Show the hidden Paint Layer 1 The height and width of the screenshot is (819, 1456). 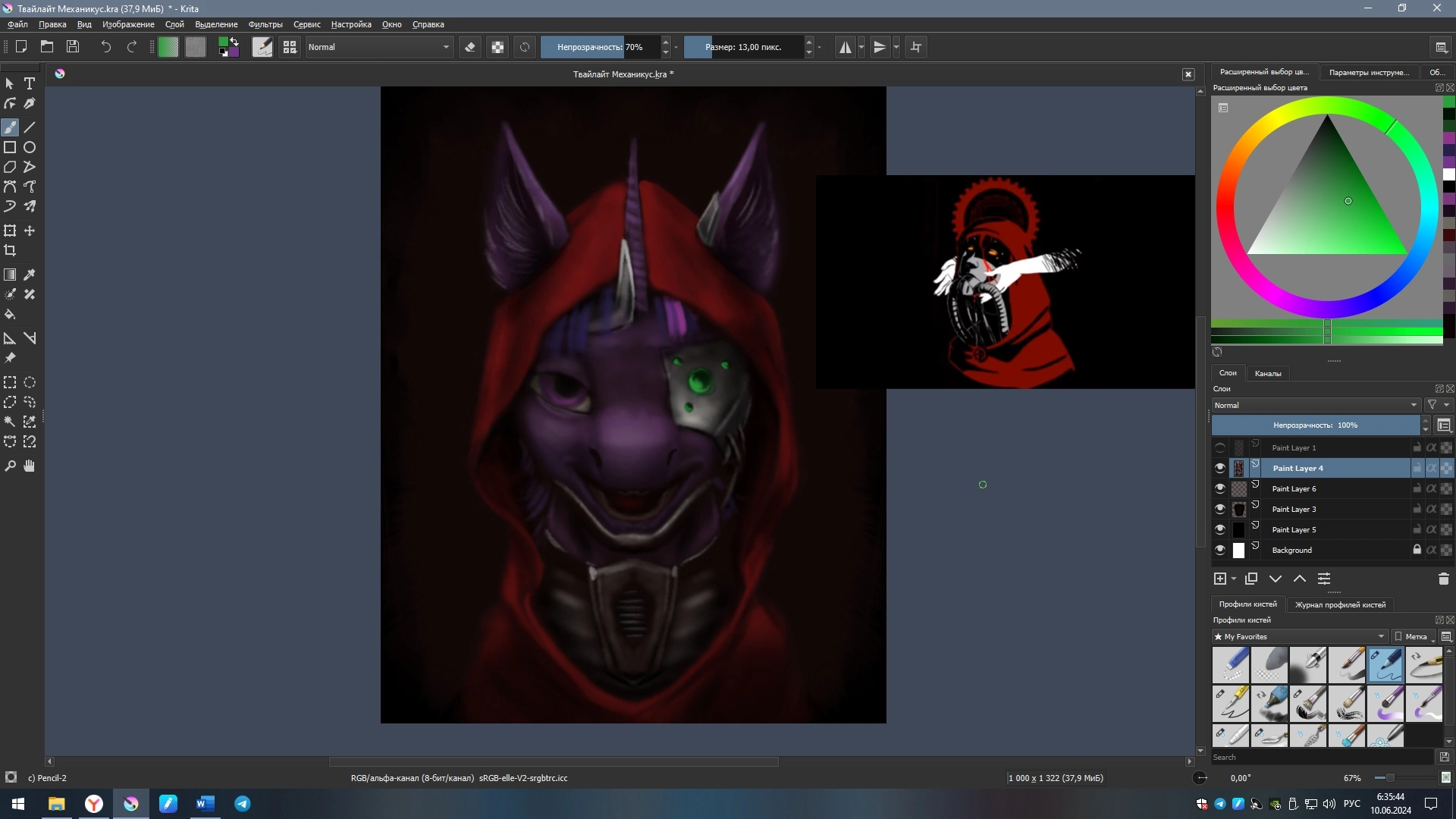click(1220, 448)
